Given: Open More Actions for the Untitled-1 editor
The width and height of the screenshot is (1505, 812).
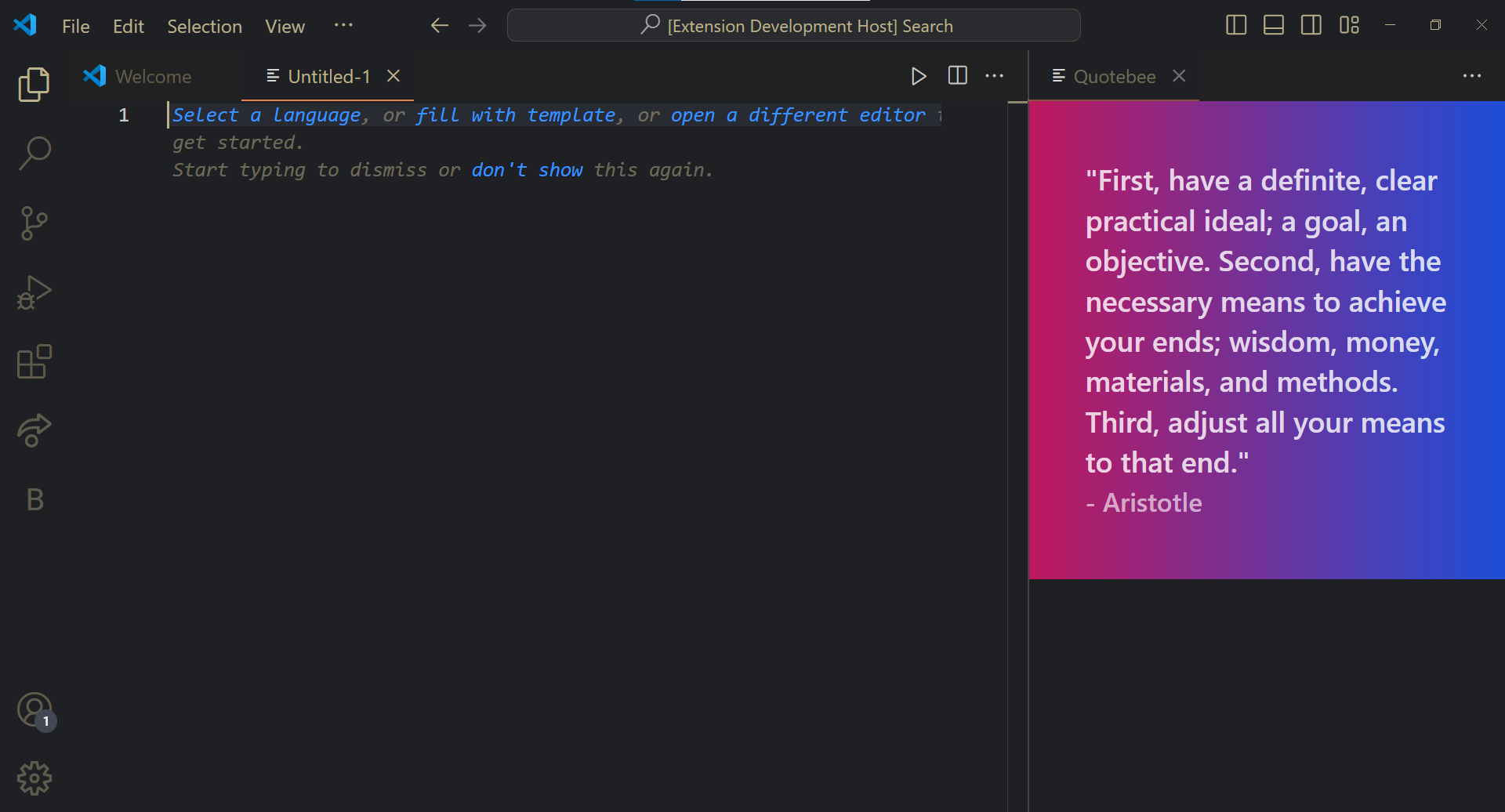Looking at the screenshot, I should (994, 76).
